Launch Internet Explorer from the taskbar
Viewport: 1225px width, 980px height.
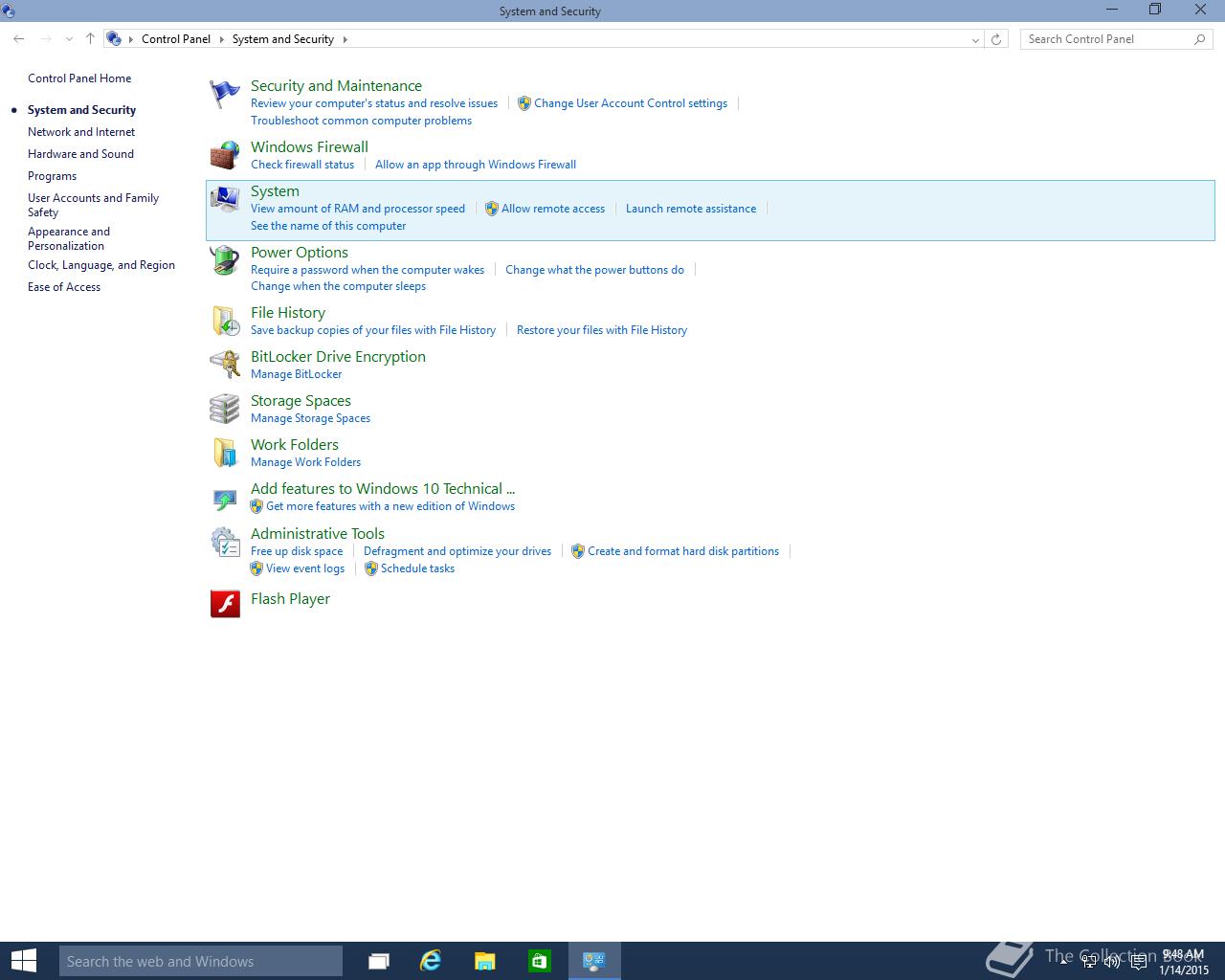432,961
